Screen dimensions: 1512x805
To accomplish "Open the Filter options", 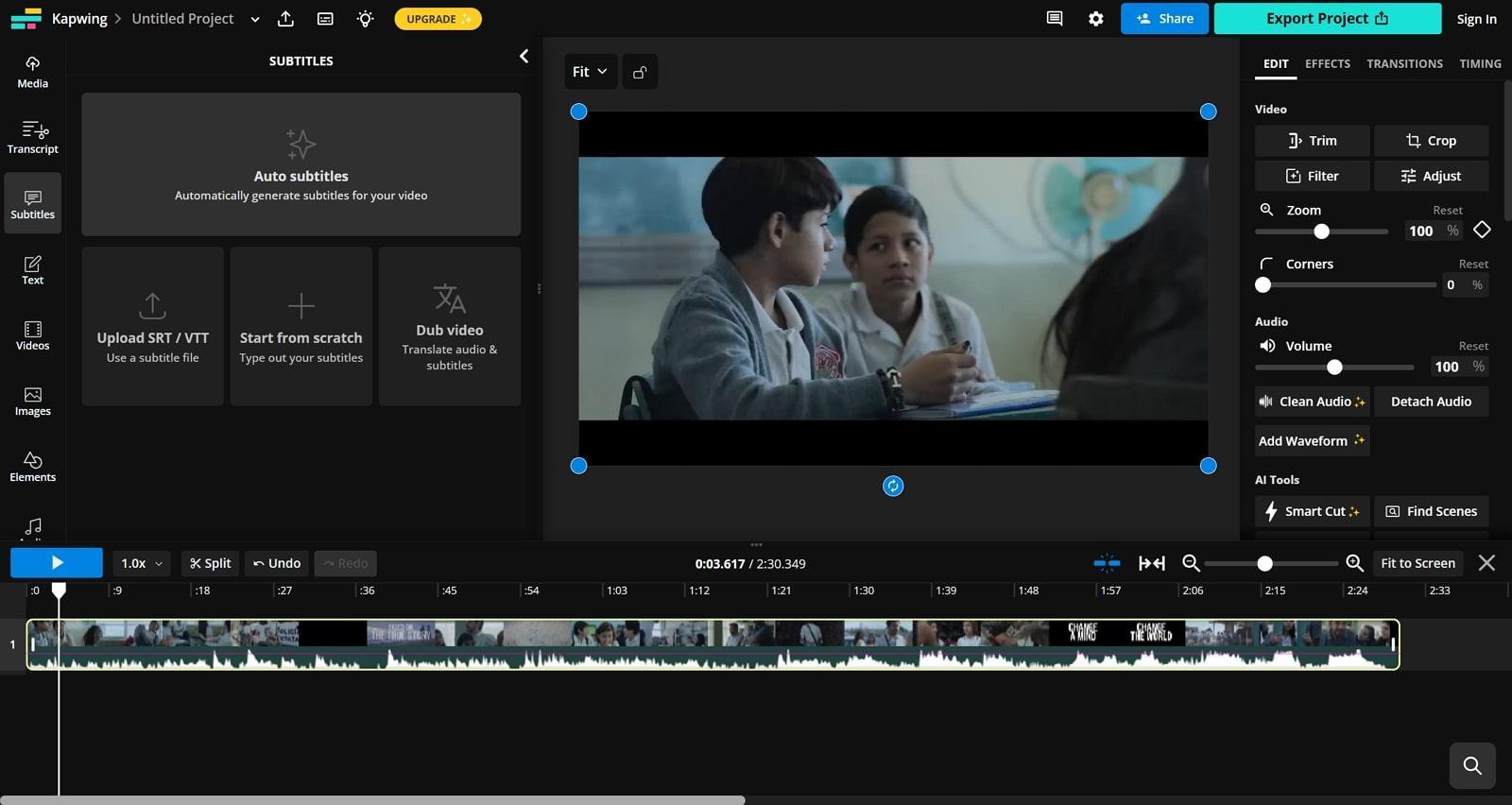I will click(x=1313, y=176).
